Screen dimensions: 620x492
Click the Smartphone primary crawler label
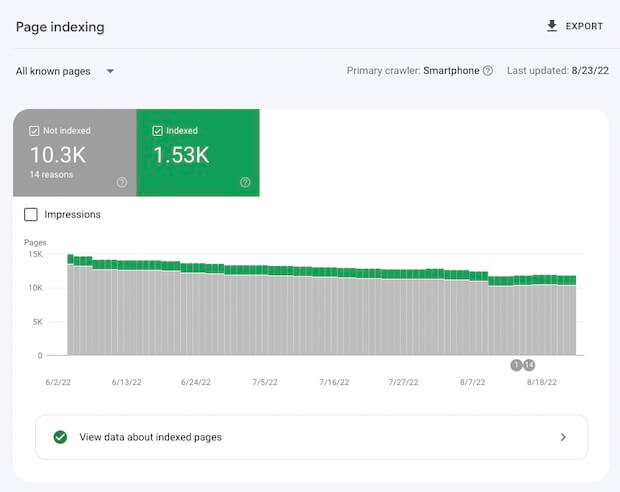(451, 71)
